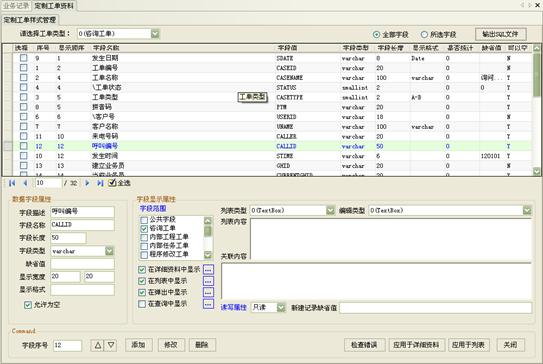Switch to the 业务记录 tab
543x364 pixels.
coord(16,6)
